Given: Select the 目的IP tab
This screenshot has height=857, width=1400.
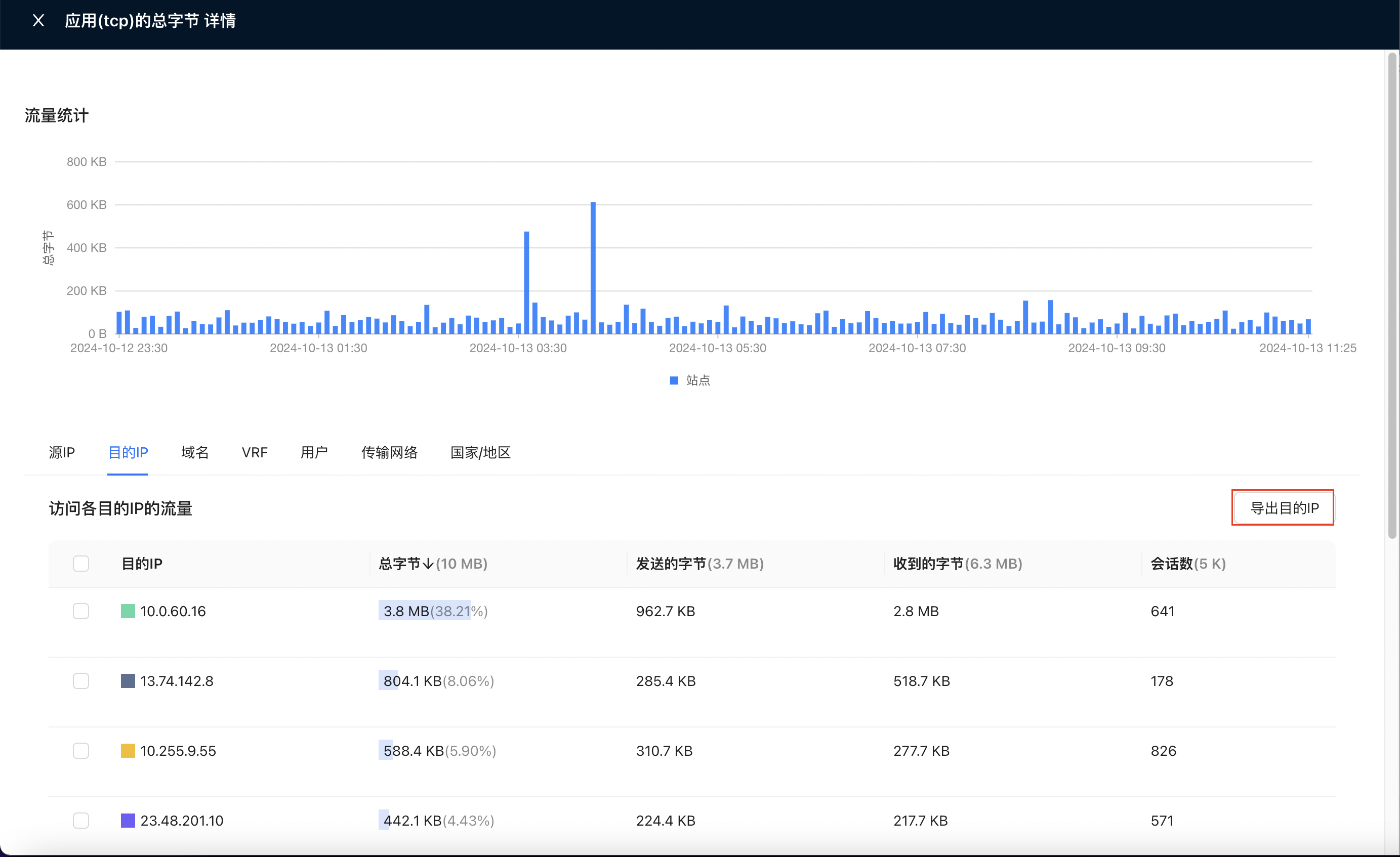Looking at the screenshot, I should click(x=128, y=453).
